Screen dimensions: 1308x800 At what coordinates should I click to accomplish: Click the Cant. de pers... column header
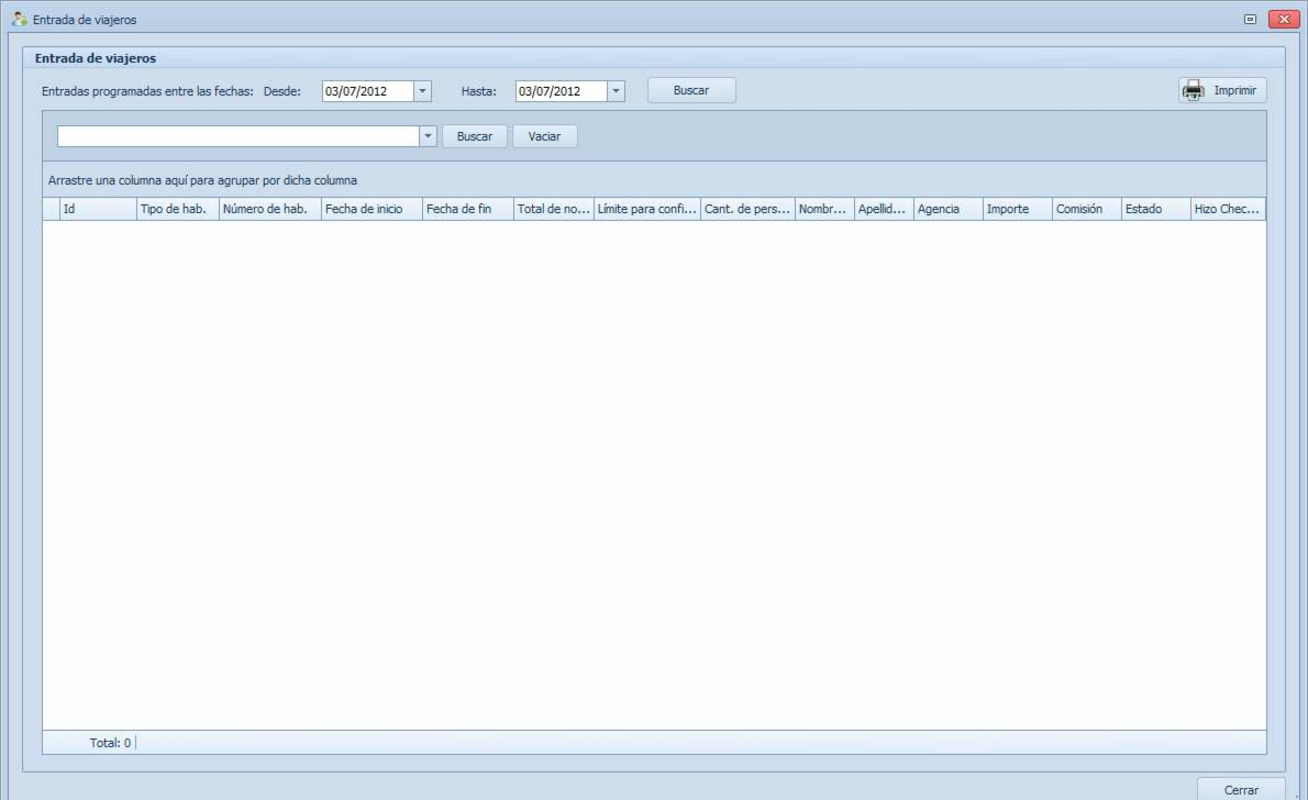click(748, 209)
